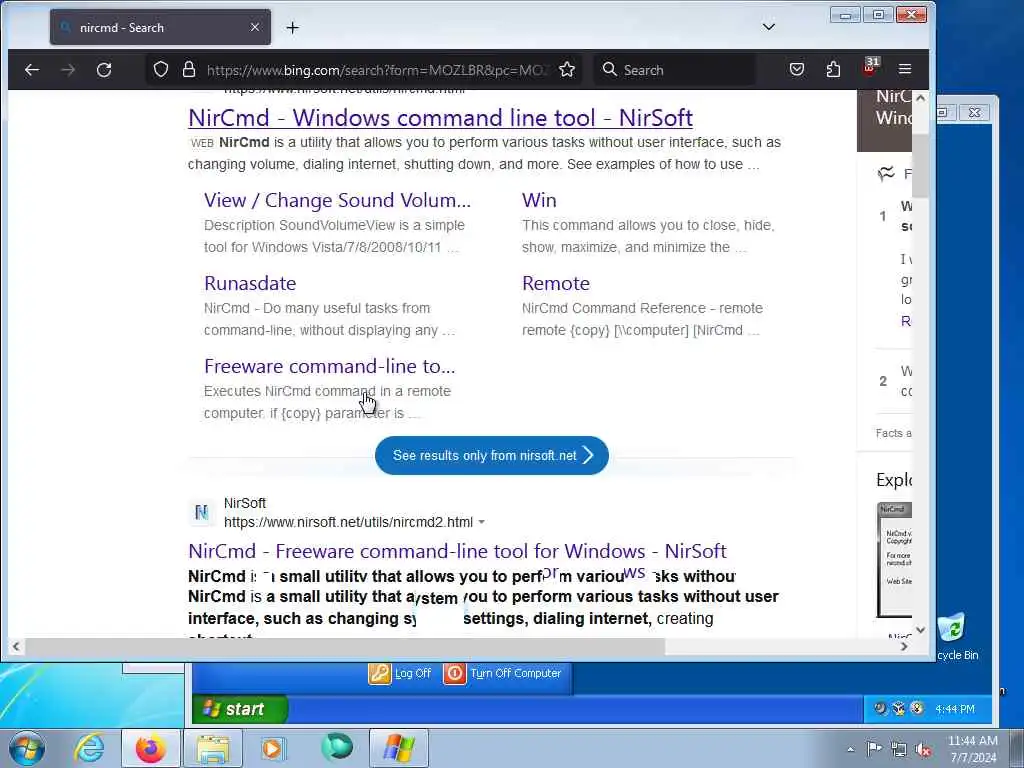Image resolution: width=1024 pixels, height=768 pixels.
Task: Click the XP tray clock 4:44 PM
Action: 955,709
